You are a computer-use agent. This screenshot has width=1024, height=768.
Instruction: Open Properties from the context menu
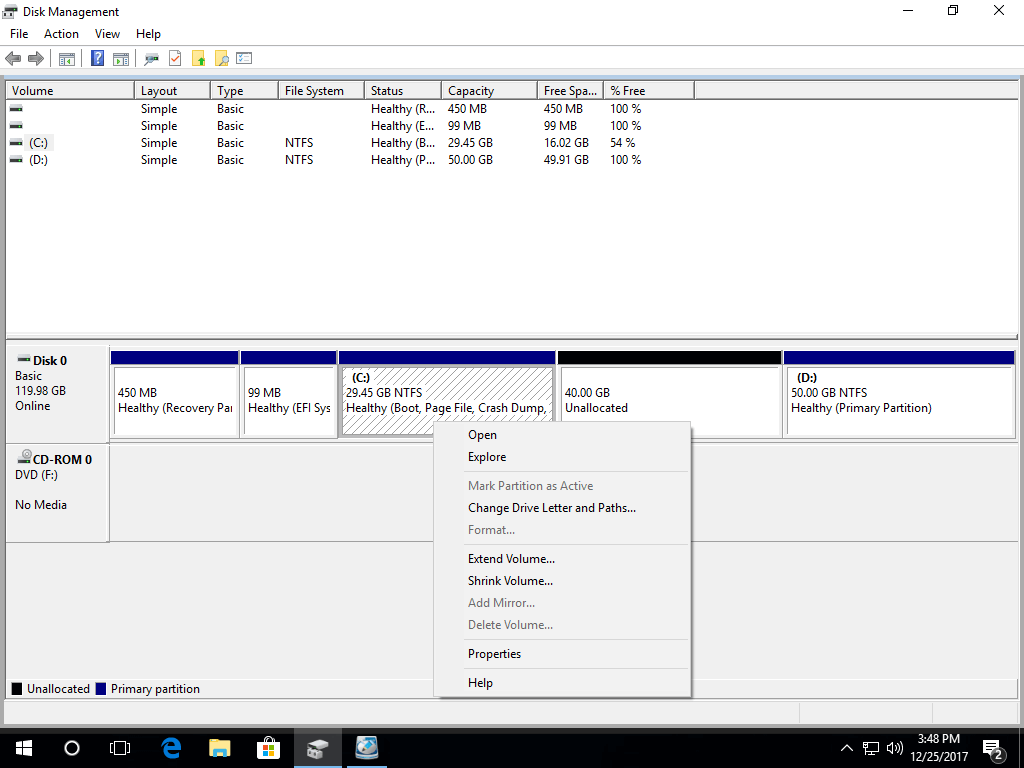coord(494,654)
